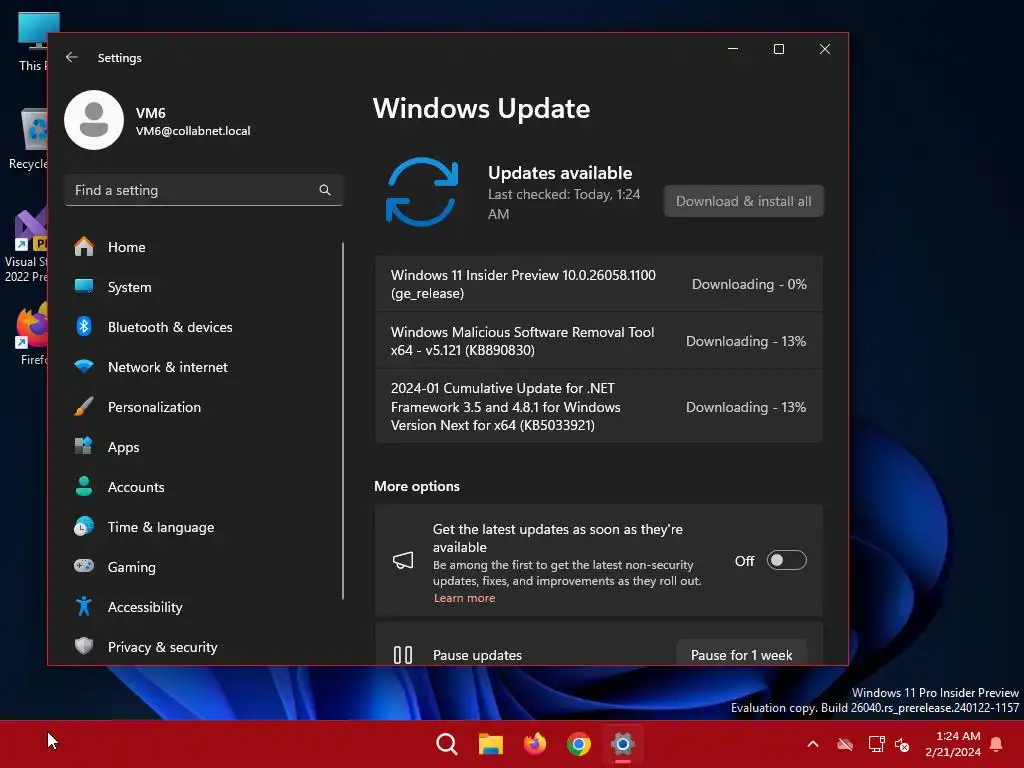Image resolution: width=1024 pixels, height=768 pixels.
Task: Click the Windows Update page title
Action: [481, 108]
